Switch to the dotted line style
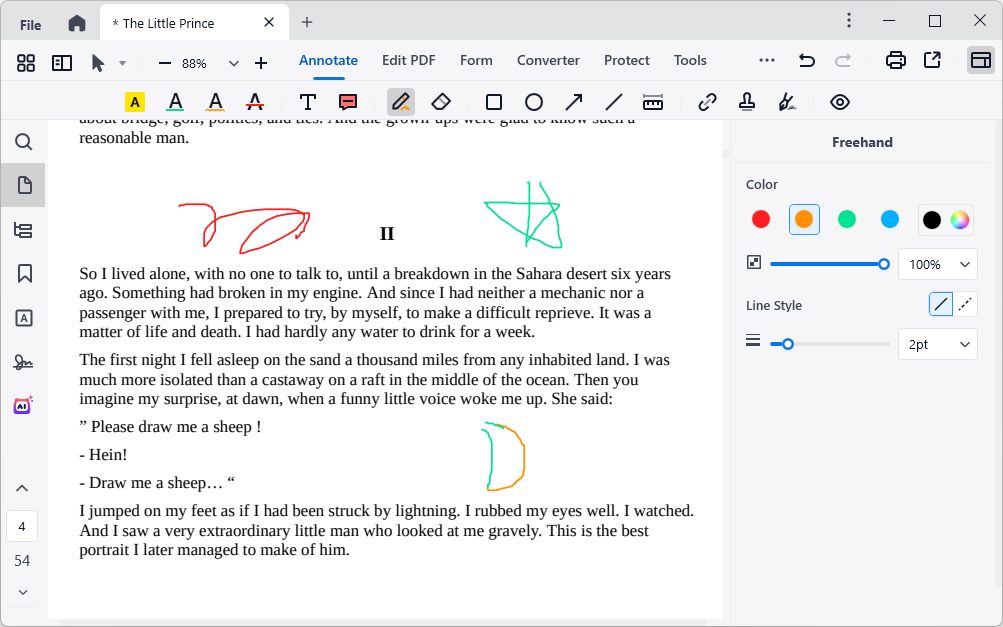Screen dimensions: 1003x627 coord(966,303)
